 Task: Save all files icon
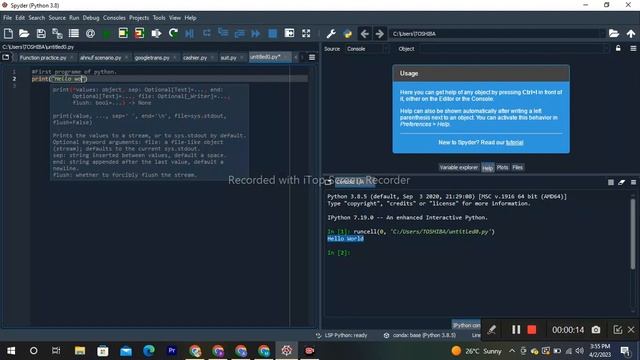pyautogui.click(x=57, y=33)
